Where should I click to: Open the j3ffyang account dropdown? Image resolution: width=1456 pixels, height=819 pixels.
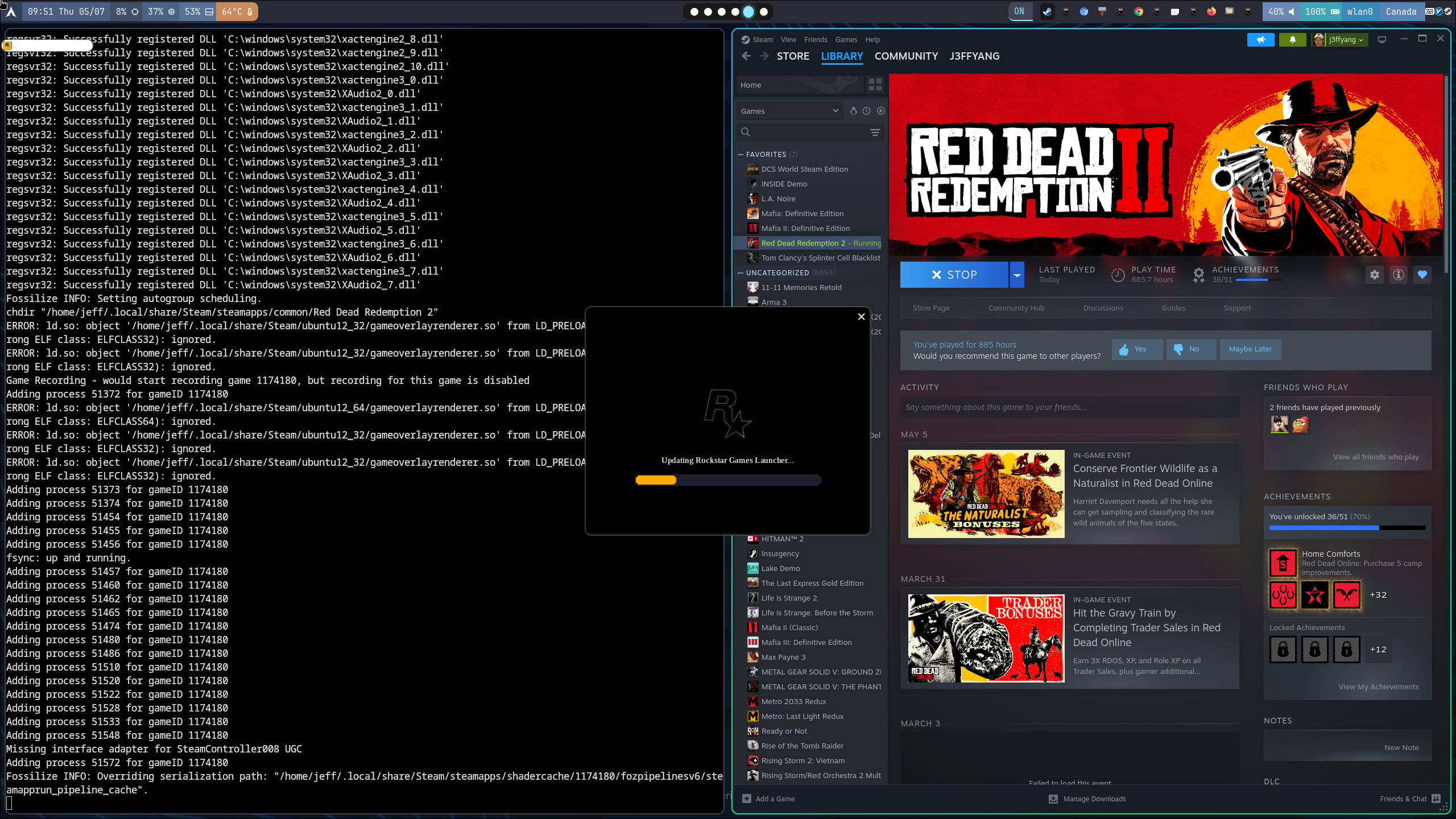(x=1339, y=40)
